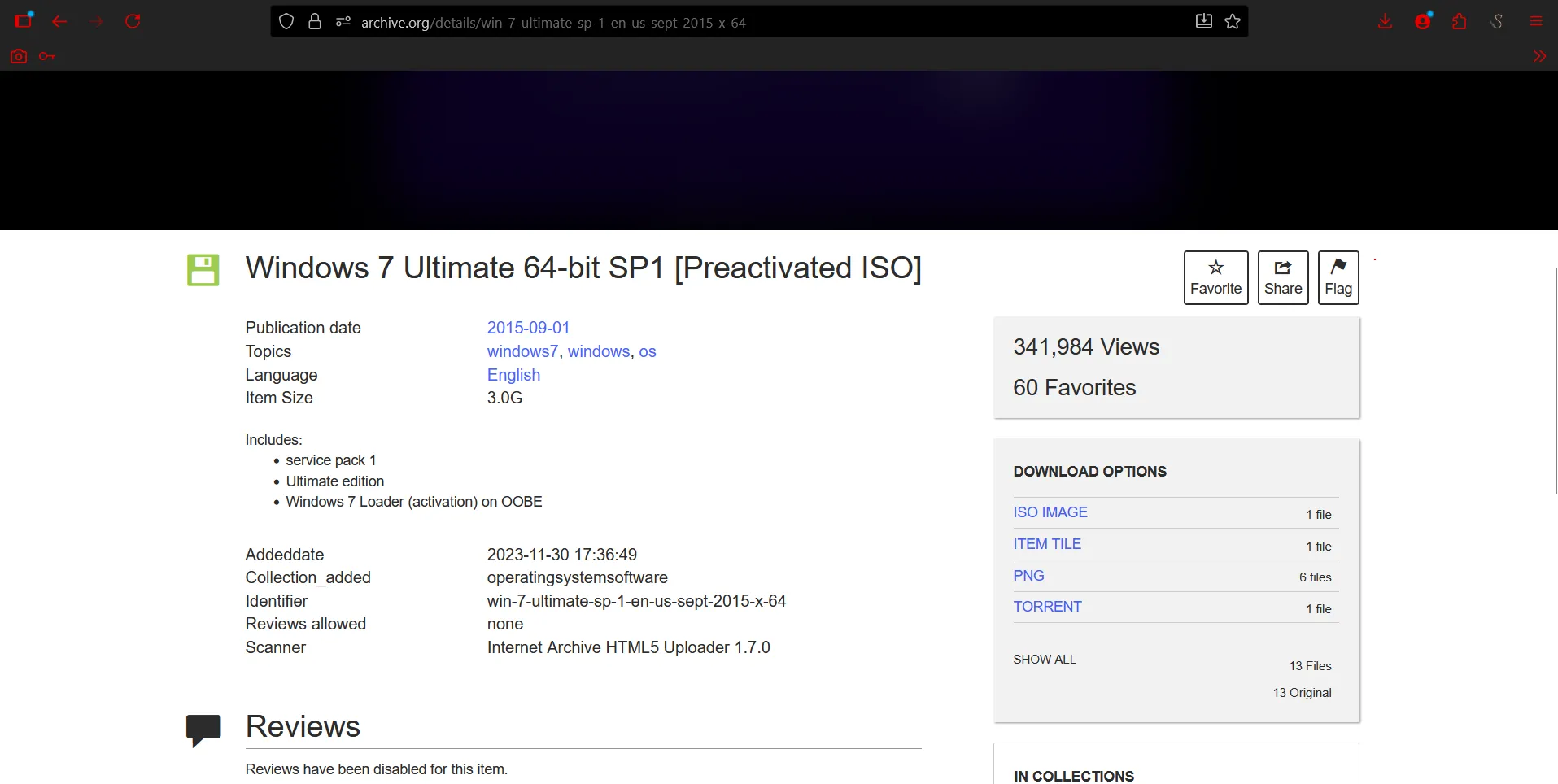
Task: Reload the page with refresh icon
Action: [133, 21]
